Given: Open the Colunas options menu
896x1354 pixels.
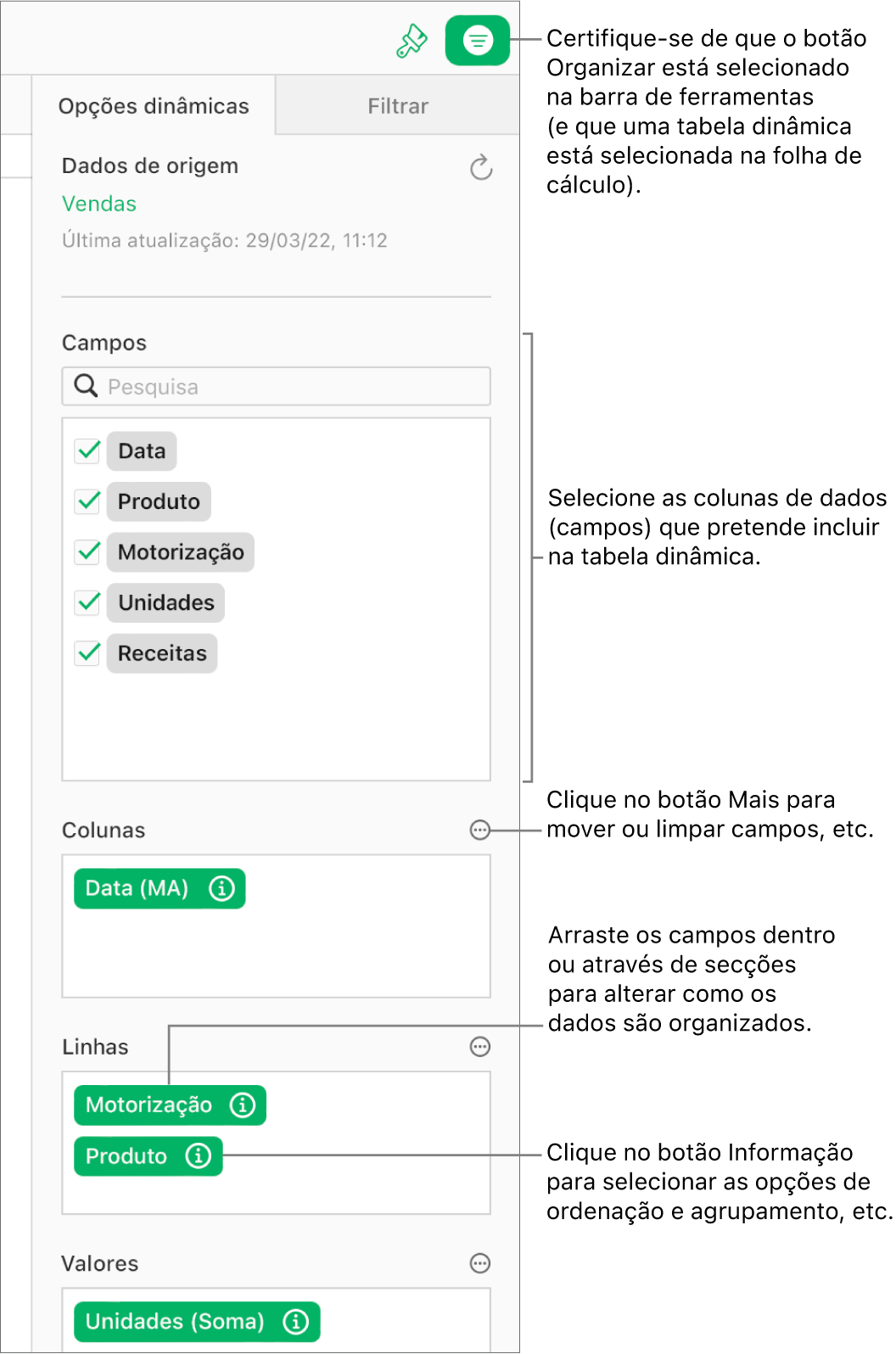Looking at the screenshot, I should coord(480,831).
